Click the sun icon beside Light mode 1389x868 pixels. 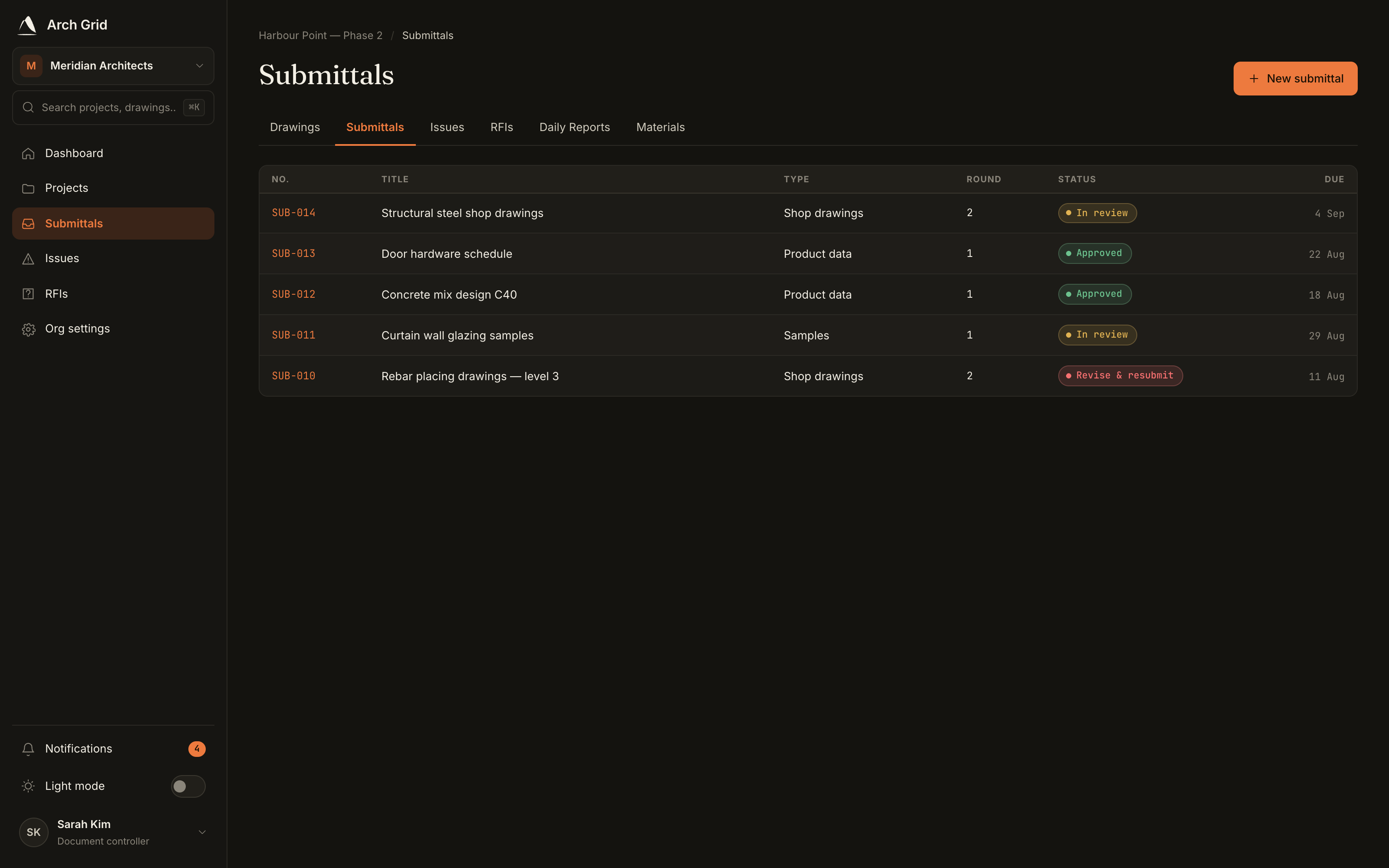click(x=28, y=786)
